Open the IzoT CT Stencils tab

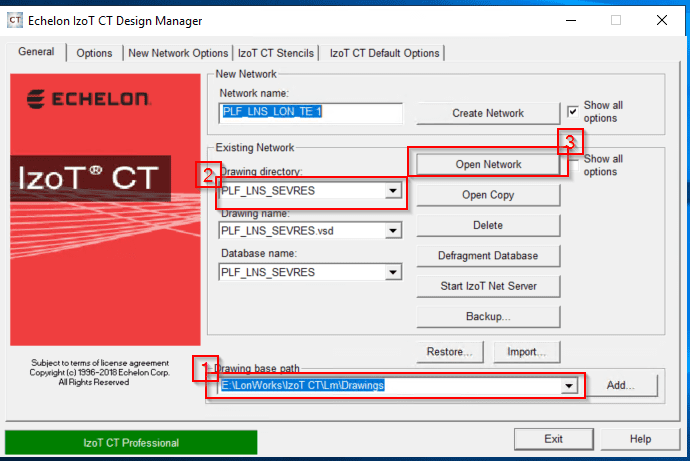[276, 53]
